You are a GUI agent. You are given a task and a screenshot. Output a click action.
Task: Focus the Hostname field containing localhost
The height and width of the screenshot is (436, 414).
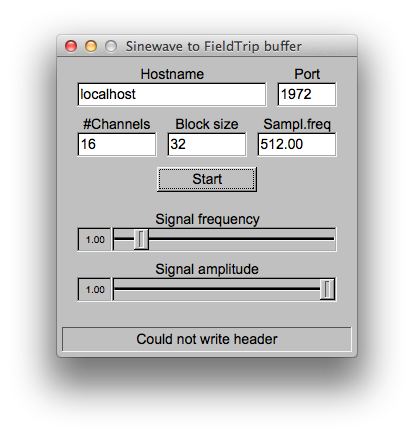click(x=172, y=94)
